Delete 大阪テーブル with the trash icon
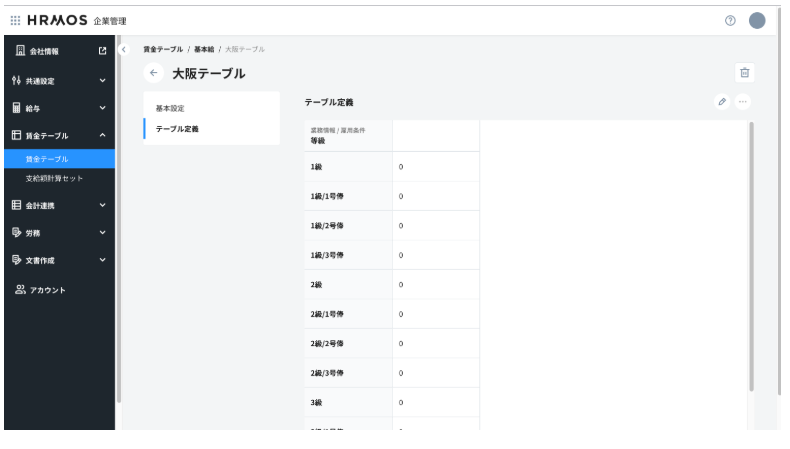Image resolution: width=790 pixels, height=449 pixels. click(x=744, y=72)
